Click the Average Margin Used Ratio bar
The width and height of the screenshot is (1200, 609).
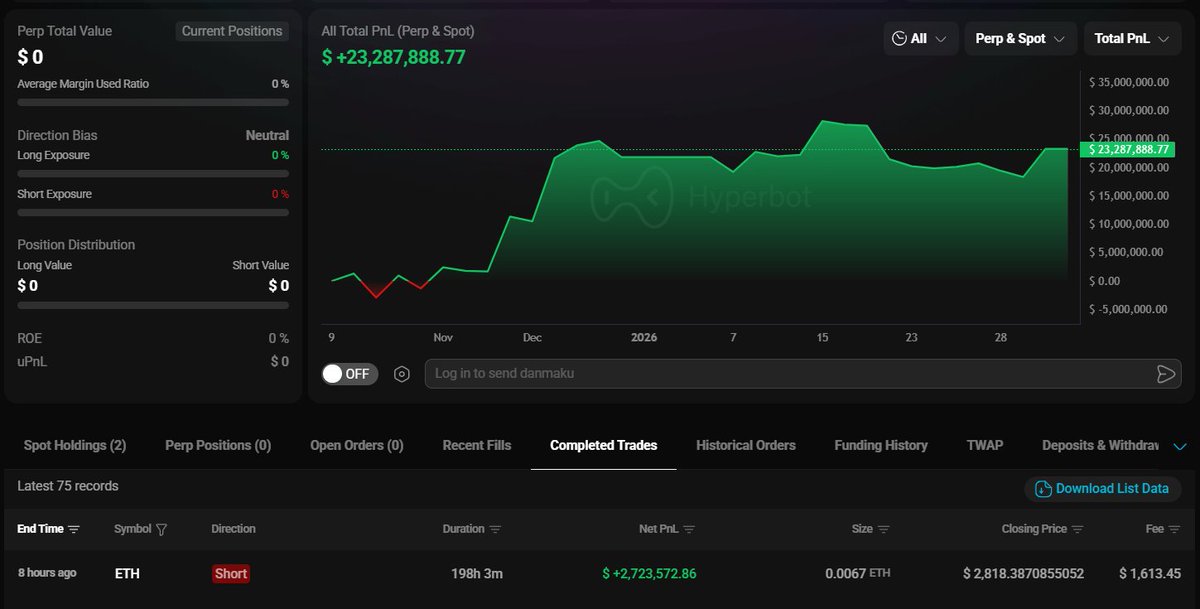click(153, 102)
